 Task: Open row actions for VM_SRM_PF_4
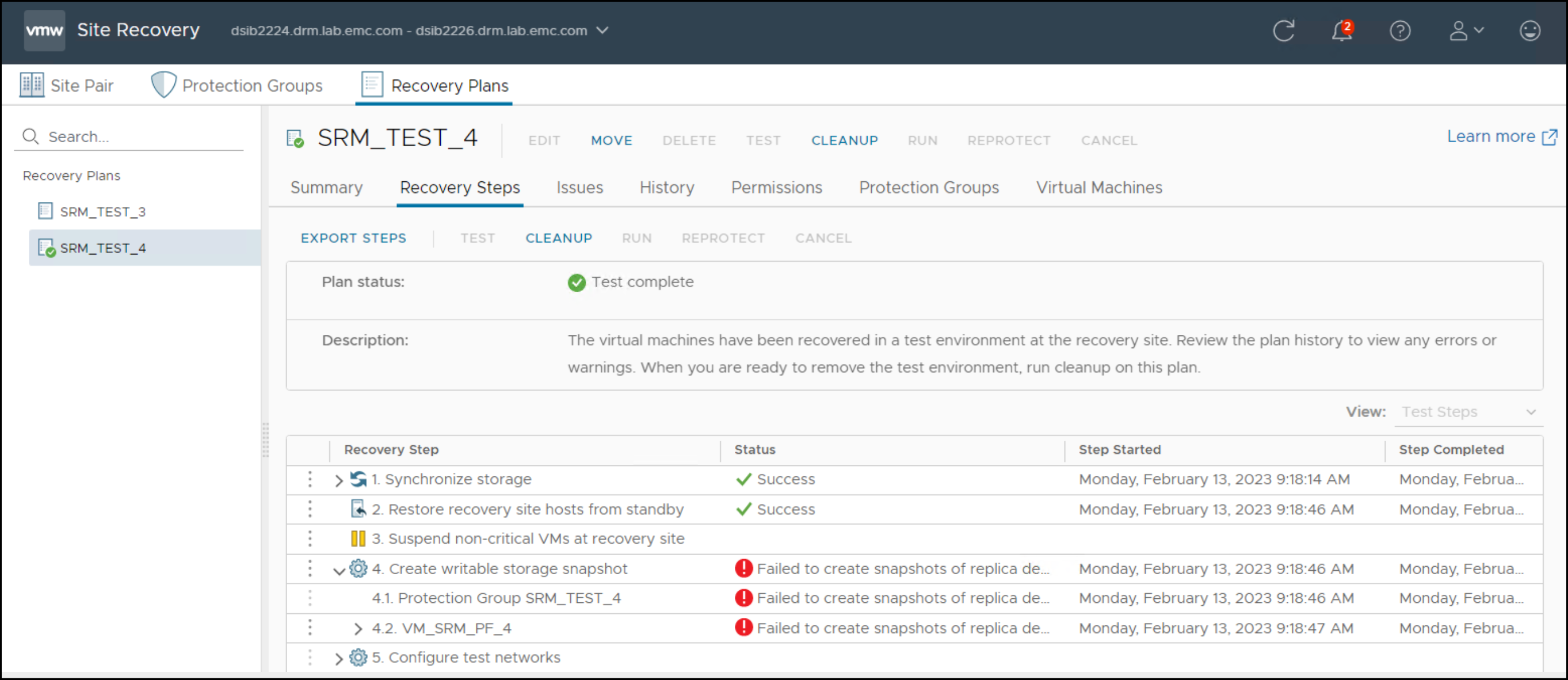pyautogui.click(x=310, y=628)
